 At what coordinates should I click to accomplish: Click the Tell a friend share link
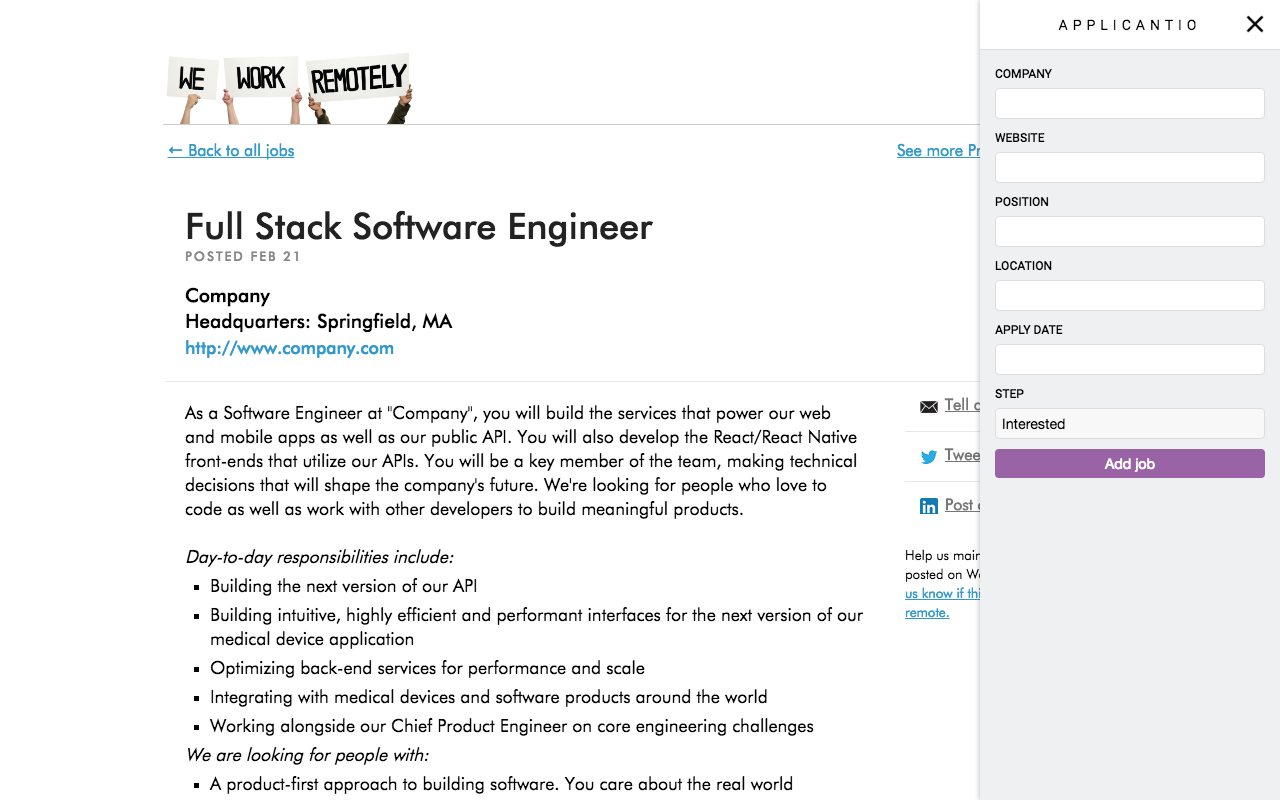tap(962, 405)
